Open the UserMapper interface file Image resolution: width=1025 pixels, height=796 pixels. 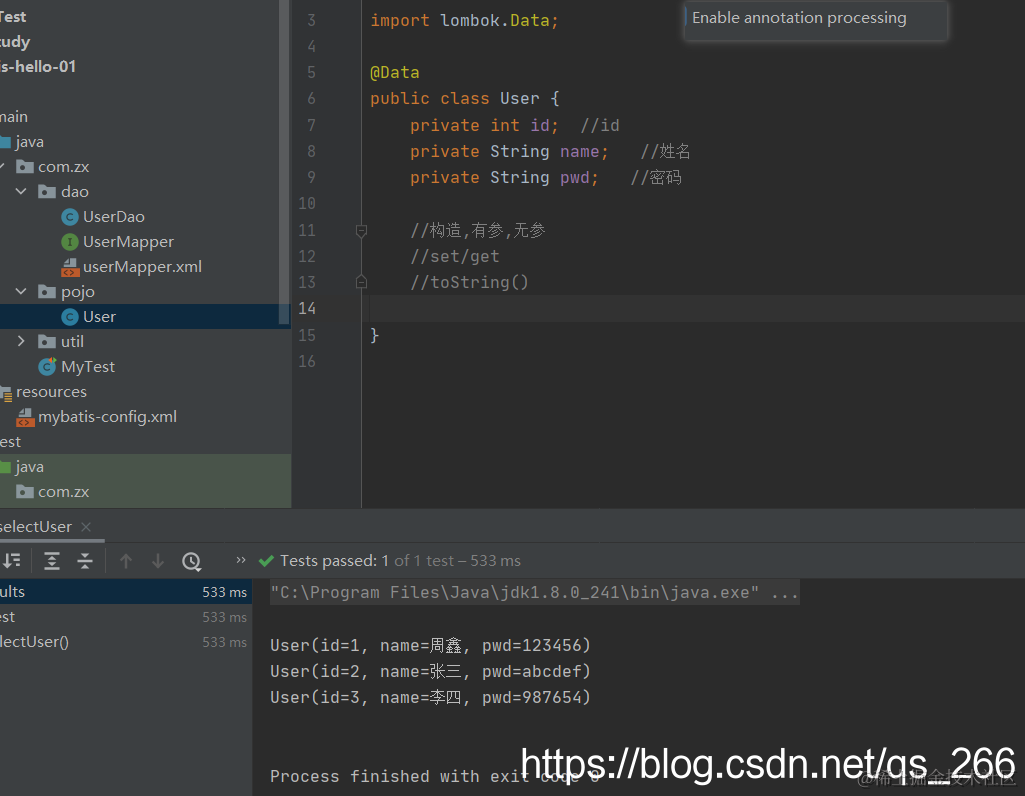pyautogui.click(x=128, y=242)
